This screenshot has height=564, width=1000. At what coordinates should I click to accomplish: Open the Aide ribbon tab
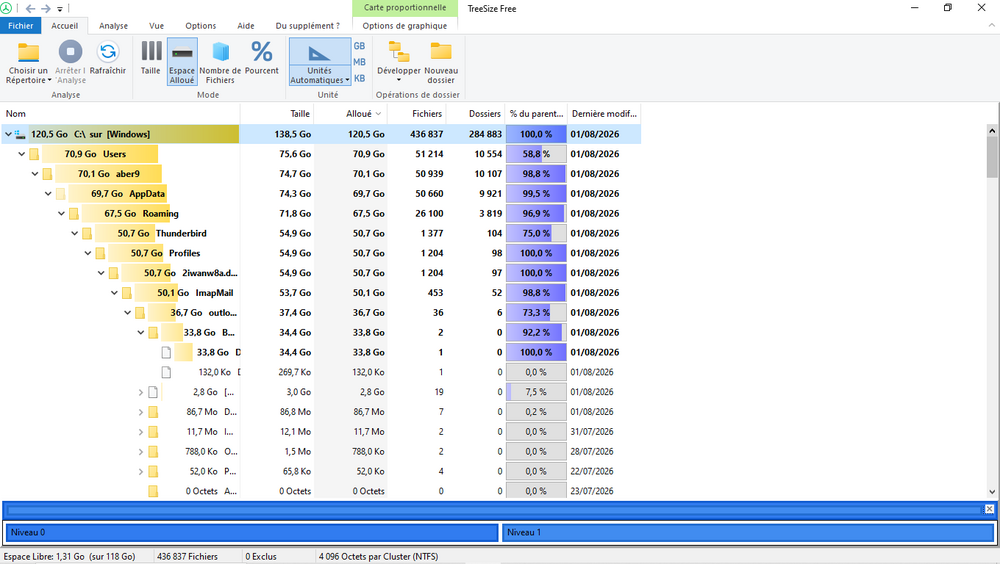point(246,26)
